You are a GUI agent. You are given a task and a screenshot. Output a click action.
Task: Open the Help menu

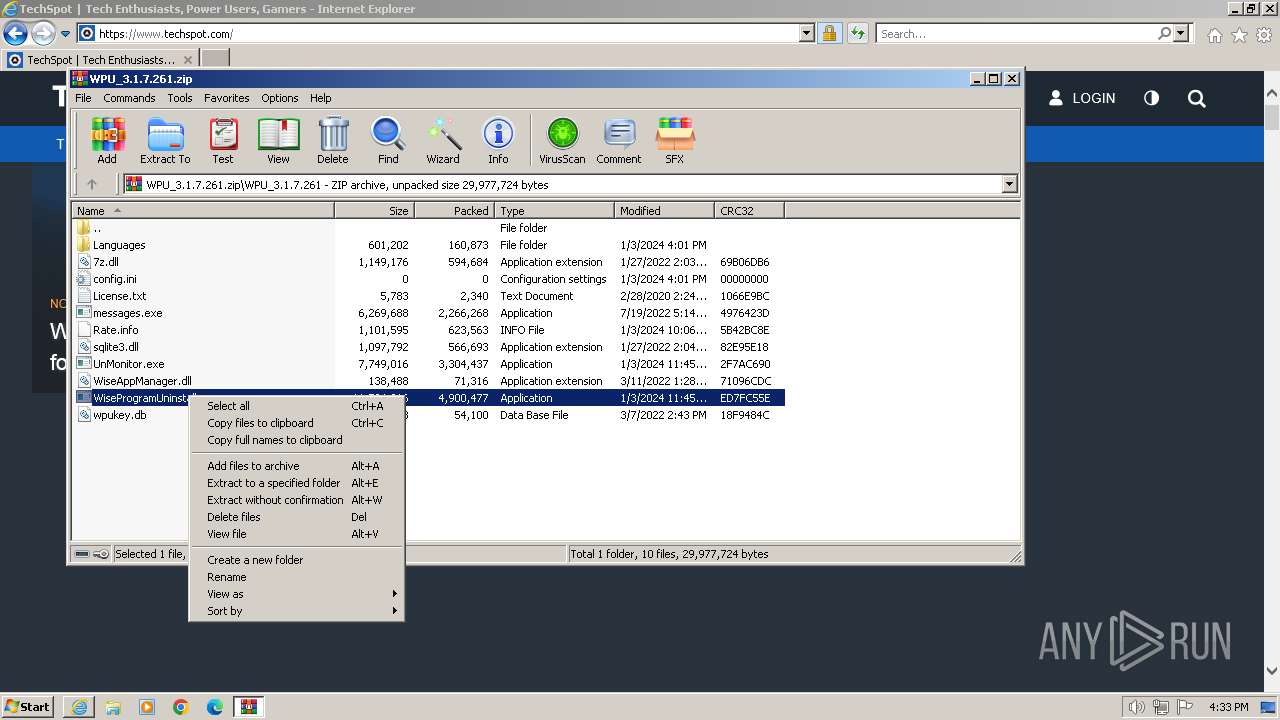(x=320, y=98)
